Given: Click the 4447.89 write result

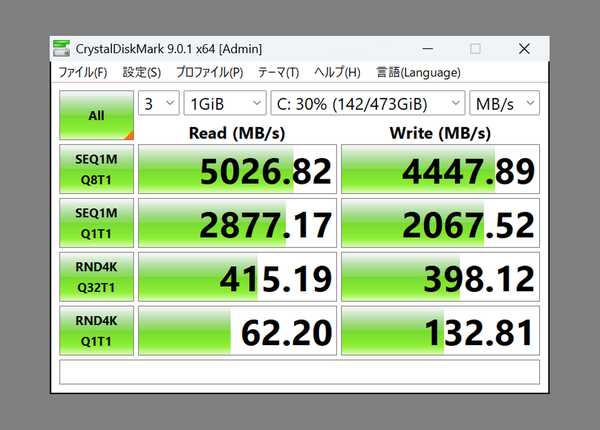Looking at the screenshot, I should pos(440,169).
